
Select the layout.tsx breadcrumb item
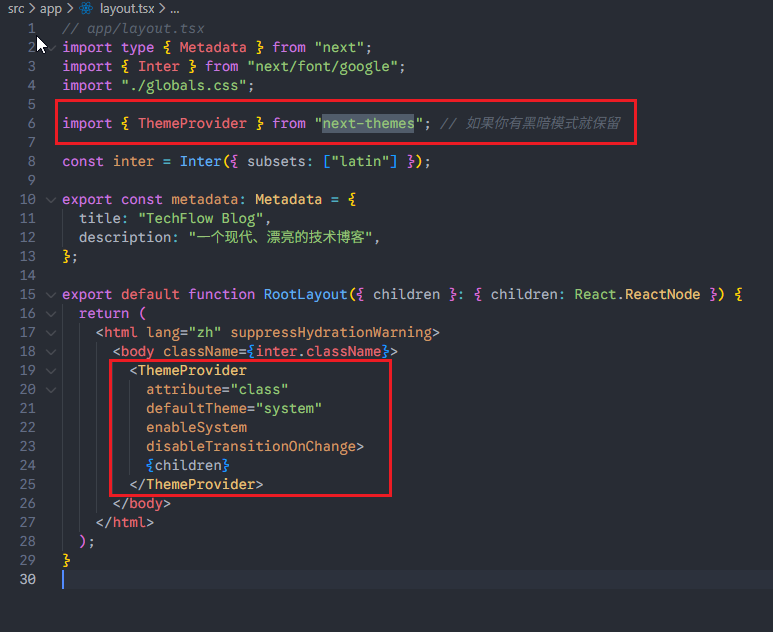[x=126, y=8]
